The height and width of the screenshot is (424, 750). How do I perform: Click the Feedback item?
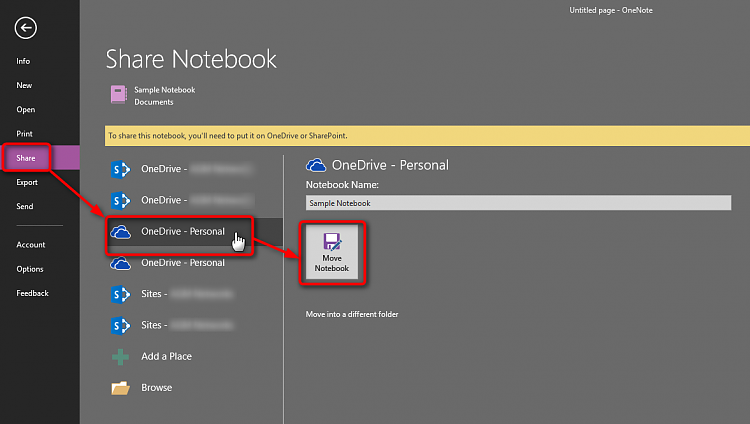click(33, 293)
